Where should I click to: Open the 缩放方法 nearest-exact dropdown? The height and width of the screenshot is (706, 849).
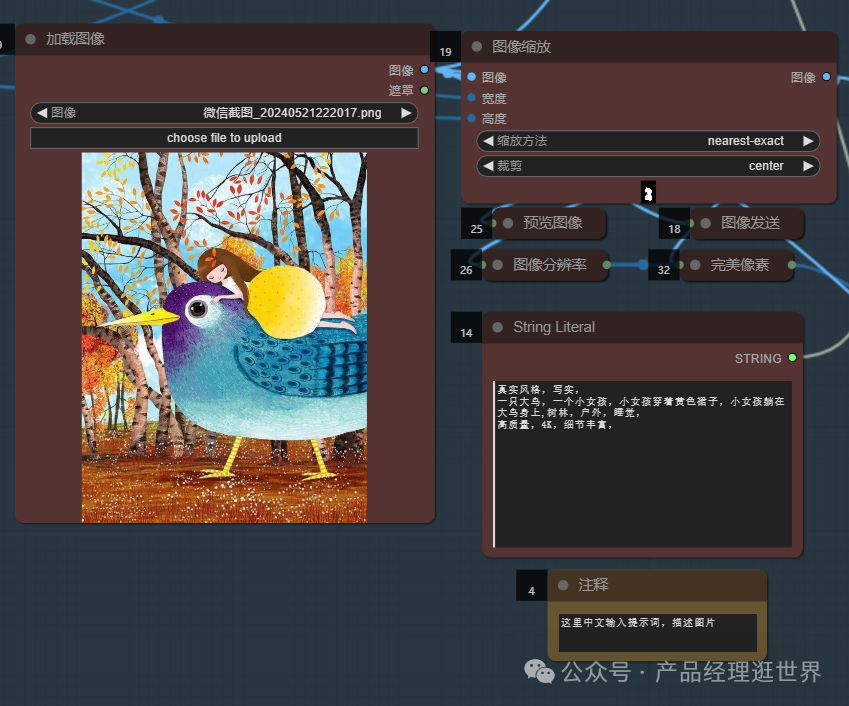648,141
